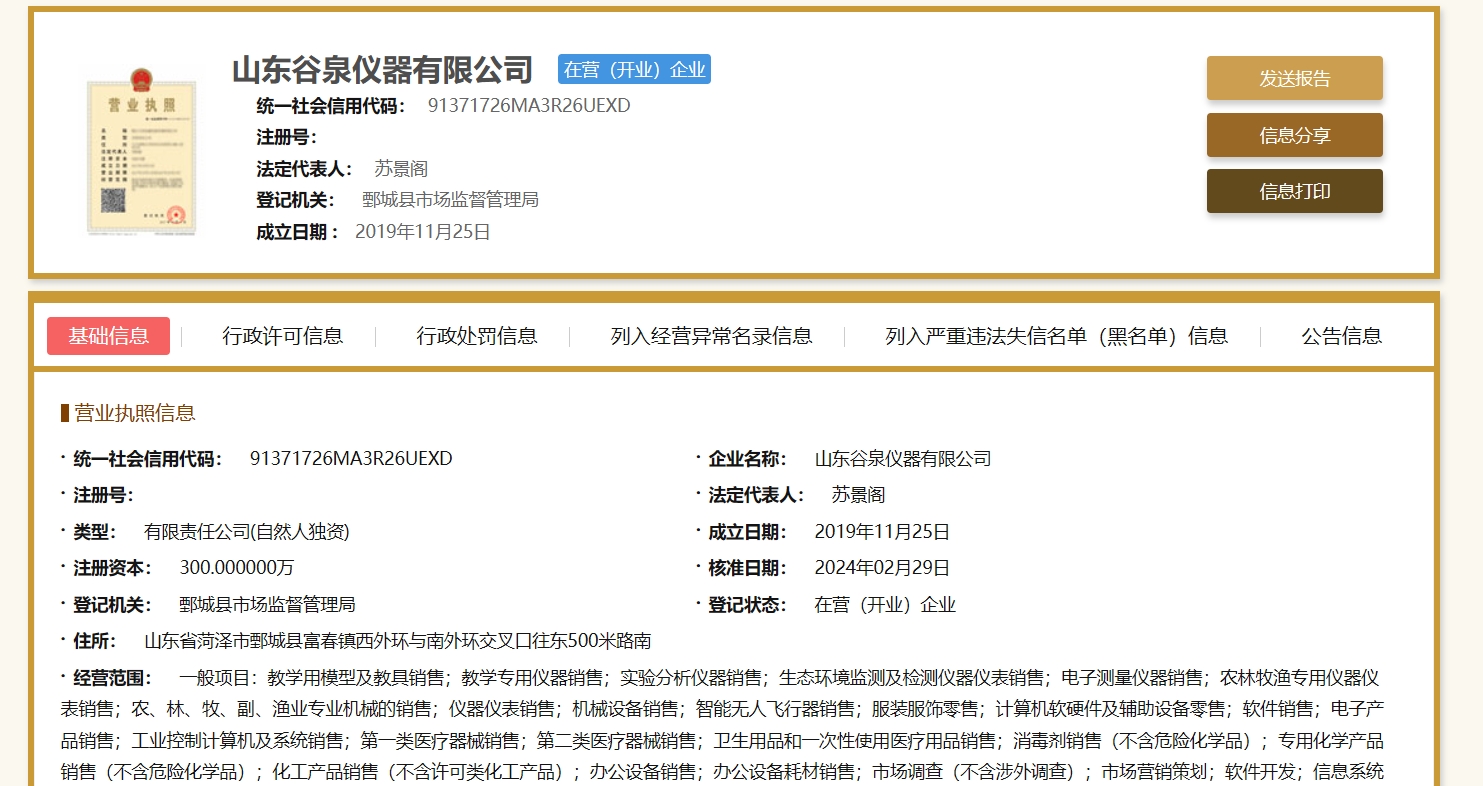Click 苏景阁 beside the license thumbnail header
This screenshot has width=1483, height=786.
[401, 169]
